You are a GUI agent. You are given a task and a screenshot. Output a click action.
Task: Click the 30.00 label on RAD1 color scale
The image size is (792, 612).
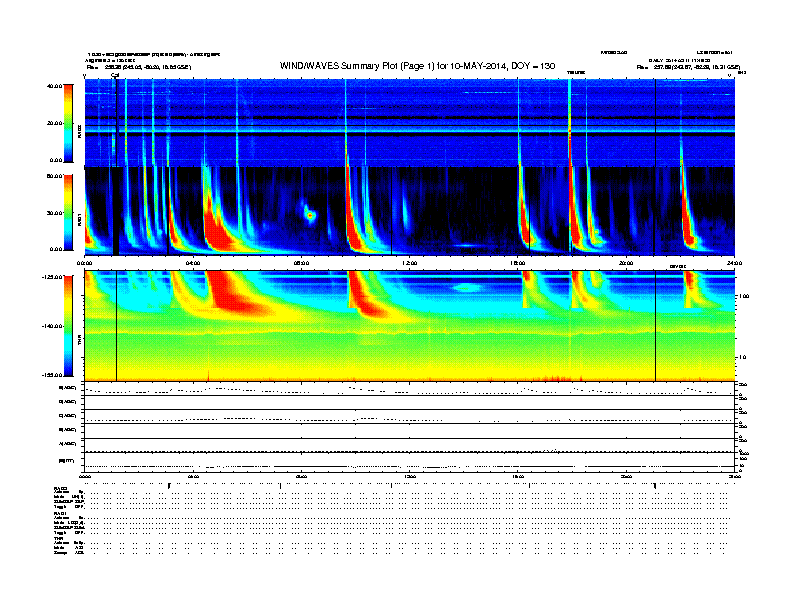pos(54,213)
